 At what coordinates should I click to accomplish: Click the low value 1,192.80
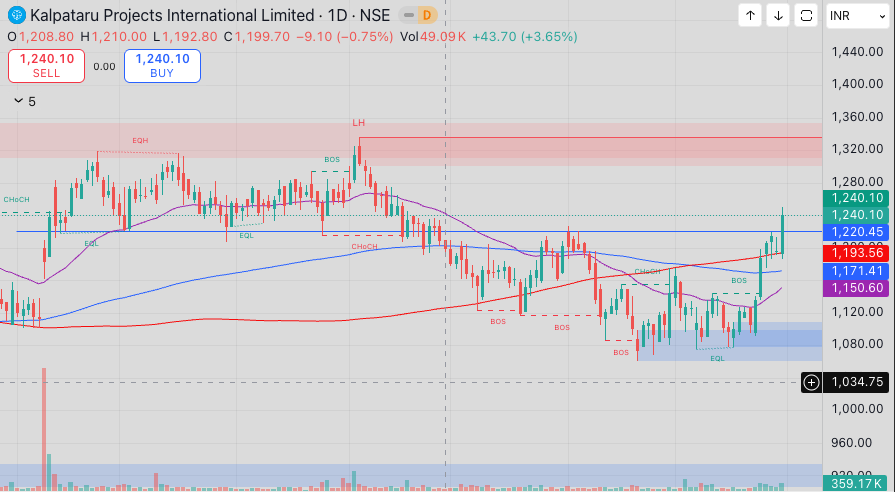(x=190, y=37)
